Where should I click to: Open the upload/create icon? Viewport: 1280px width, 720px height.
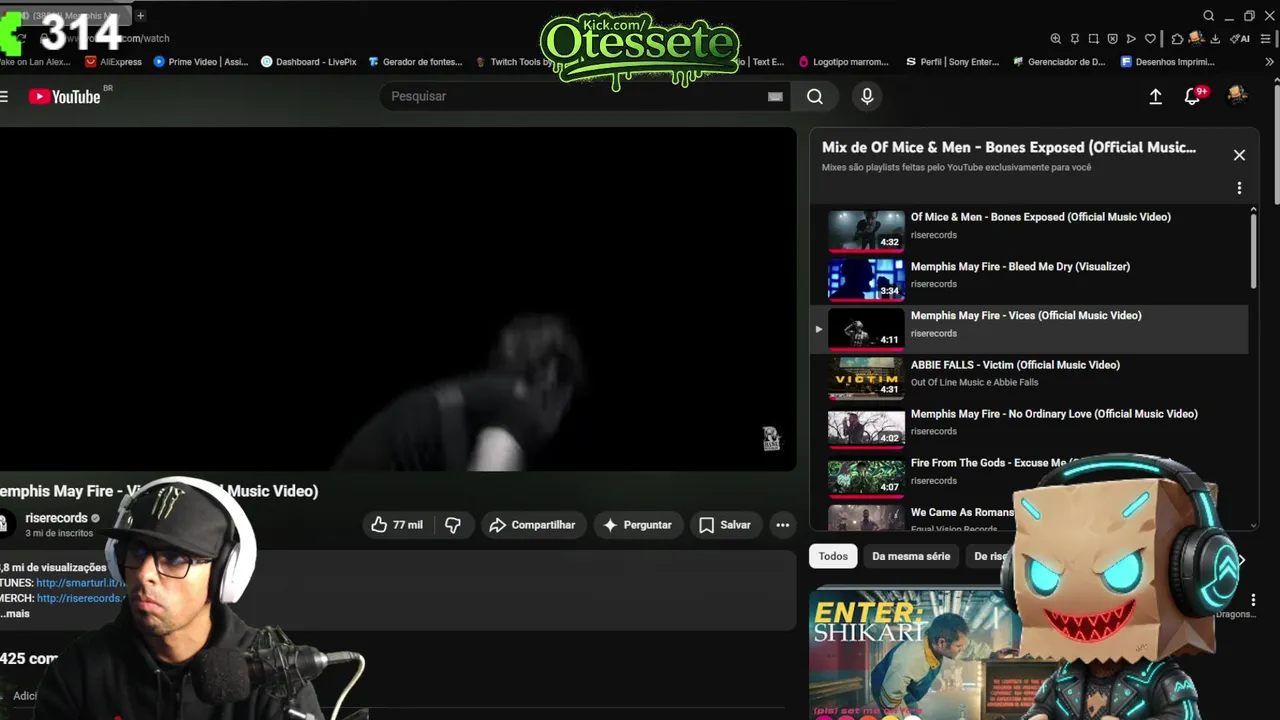[1155, 96]
